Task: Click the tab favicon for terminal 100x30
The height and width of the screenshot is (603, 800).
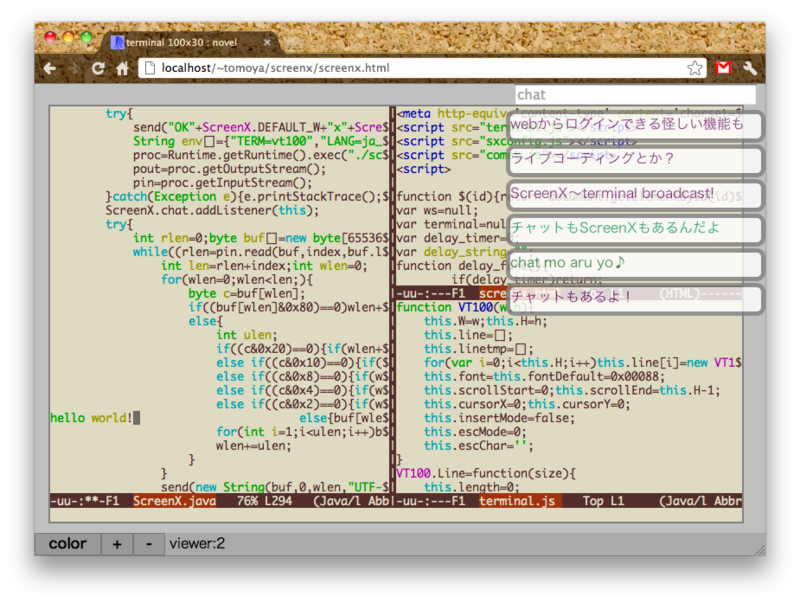Action: 117,42
